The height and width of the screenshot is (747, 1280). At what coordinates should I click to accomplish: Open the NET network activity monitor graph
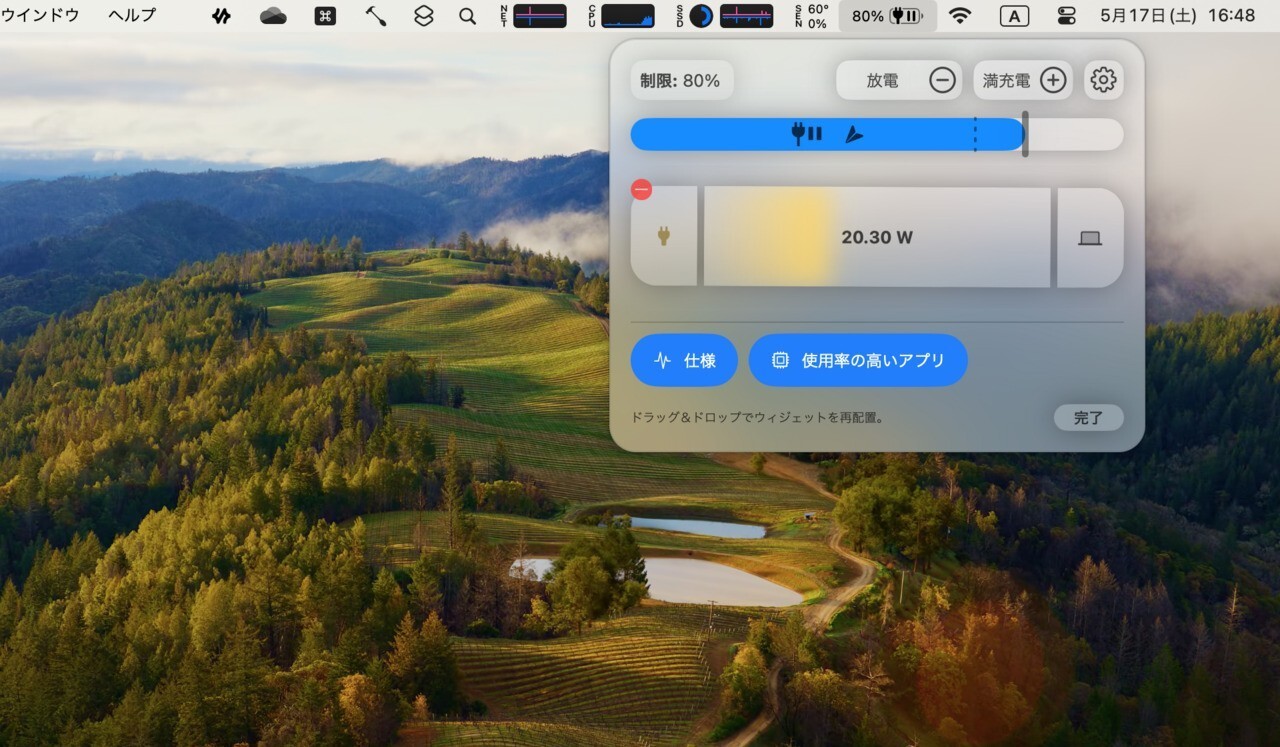(x=533, y=16)
